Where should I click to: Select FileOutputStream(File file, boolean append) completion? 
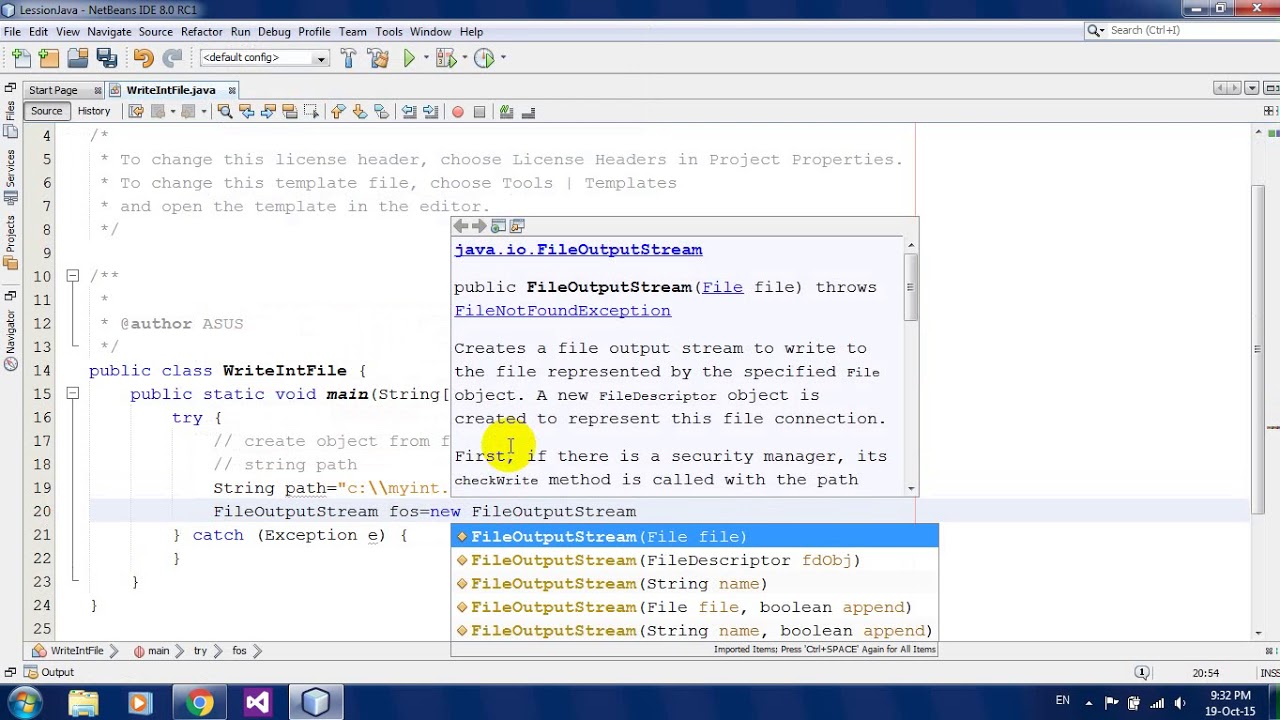coord(694,607)
